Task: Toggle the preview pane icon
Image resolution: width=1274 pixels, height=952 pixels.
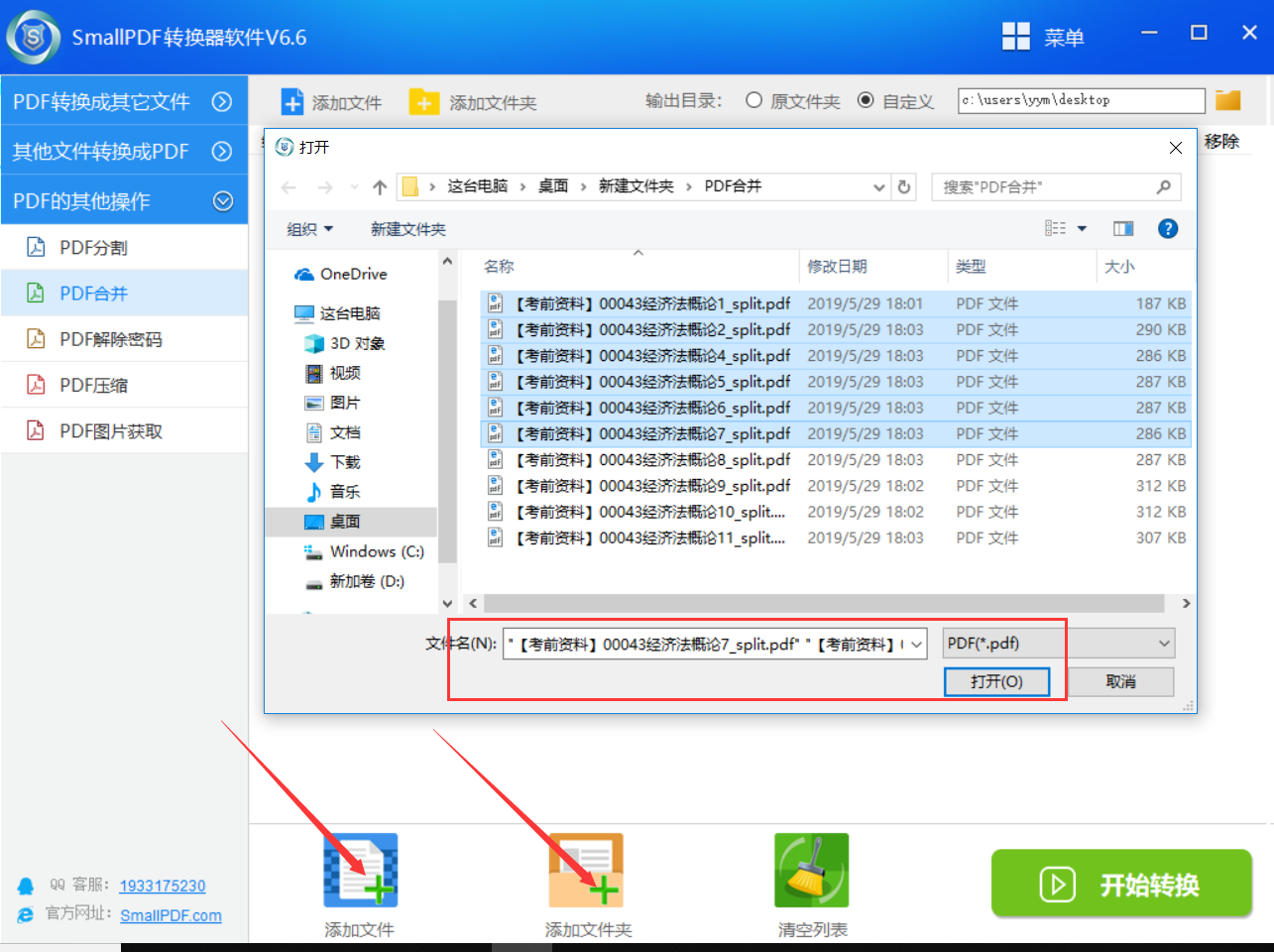Action: click(1123, 229)
